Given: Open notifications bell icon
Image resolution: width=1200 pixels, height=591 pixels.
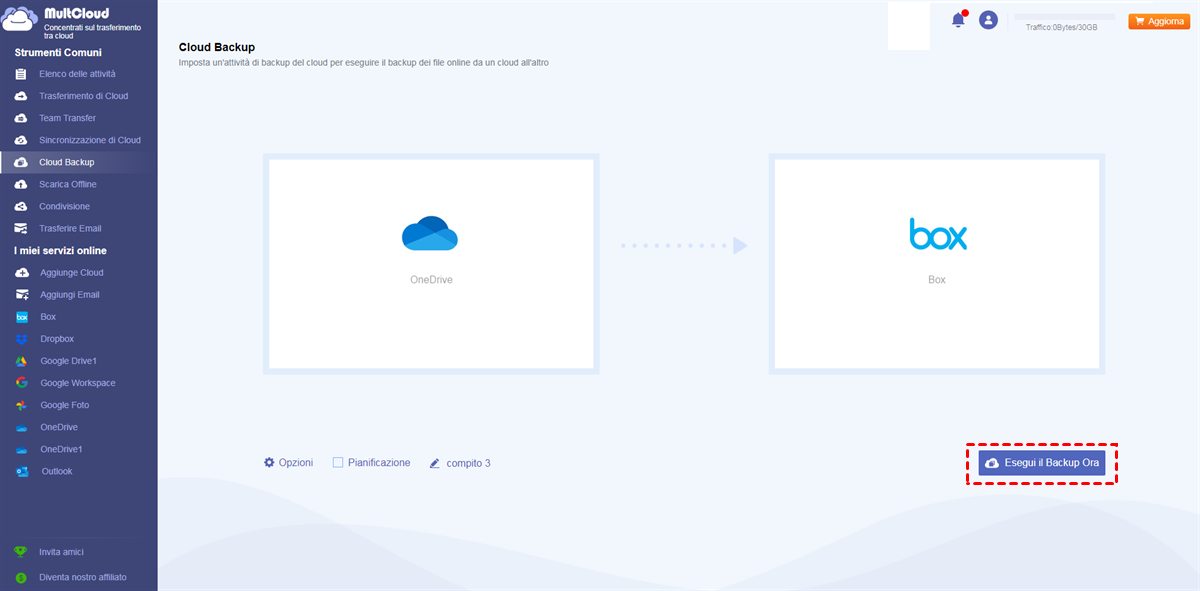Looking at the screenshot, I should [959, 19].
